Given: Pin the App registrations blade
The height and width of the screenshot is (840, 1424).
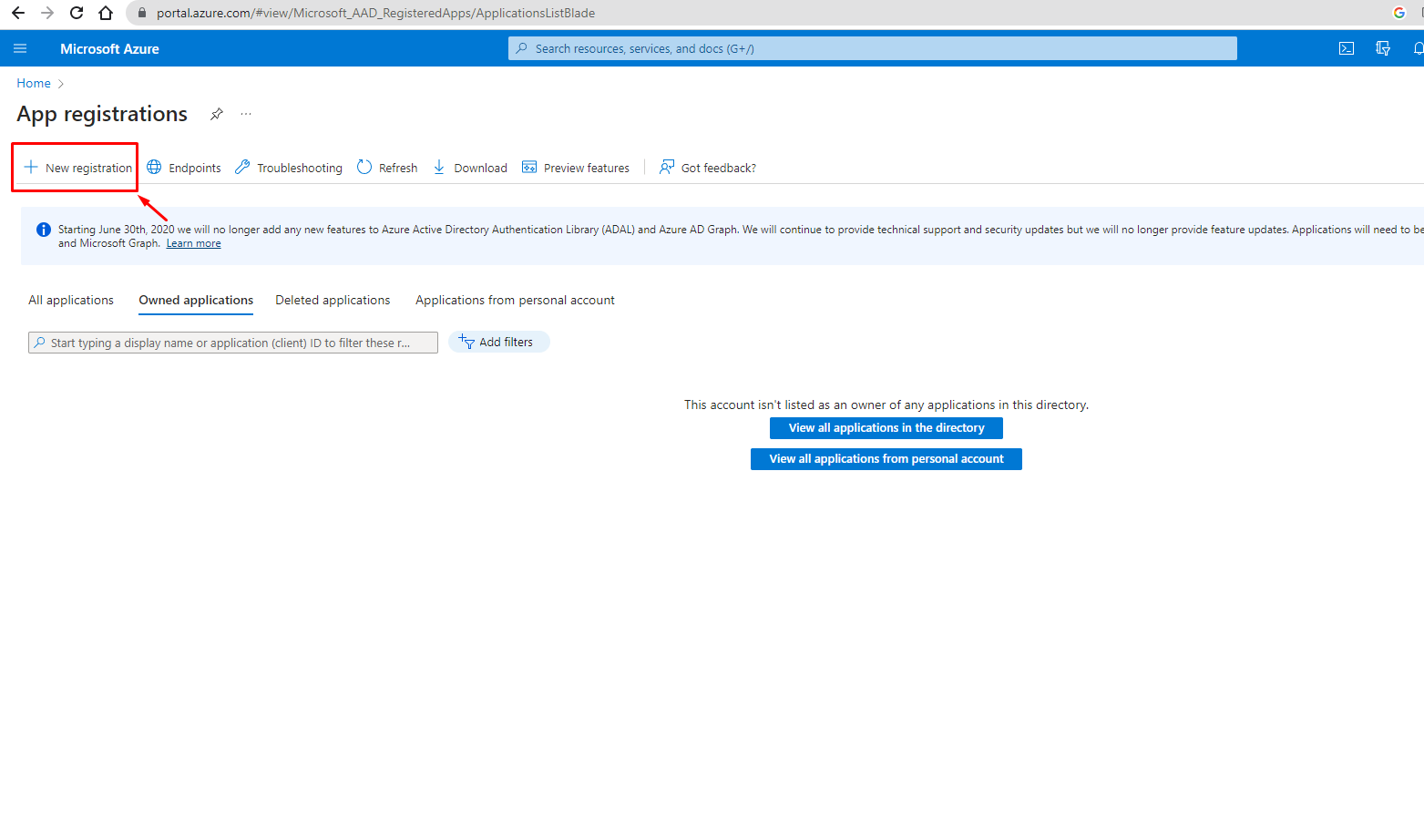Looking at the screenshot, I should [x=217, y=114].
